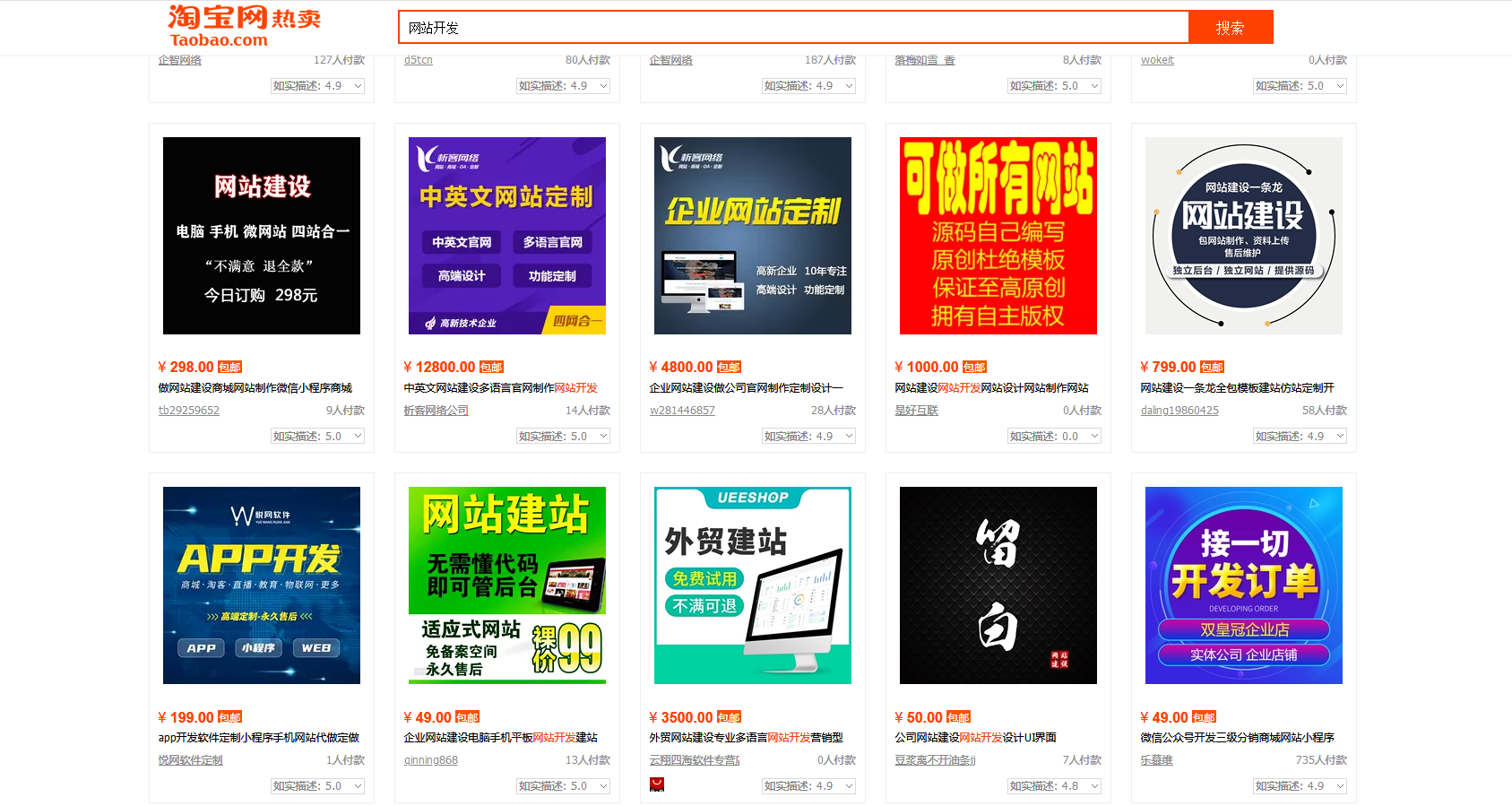Click the search field containing 网站开发
1512x806 pixels.
tap(792, 28)
